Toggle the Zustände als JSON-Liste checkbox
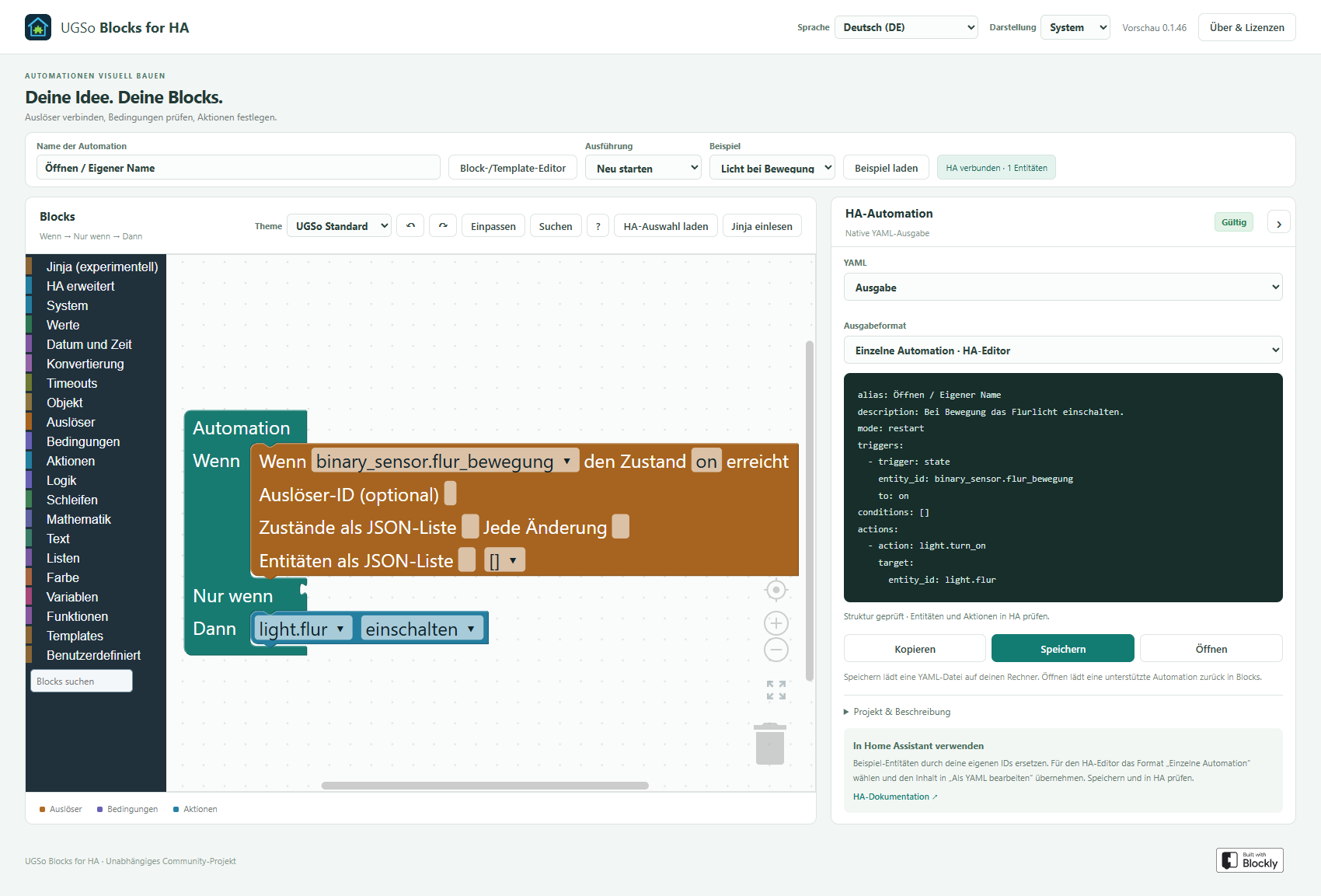Viewport: 1321px width, 896px height. (470, 527)
